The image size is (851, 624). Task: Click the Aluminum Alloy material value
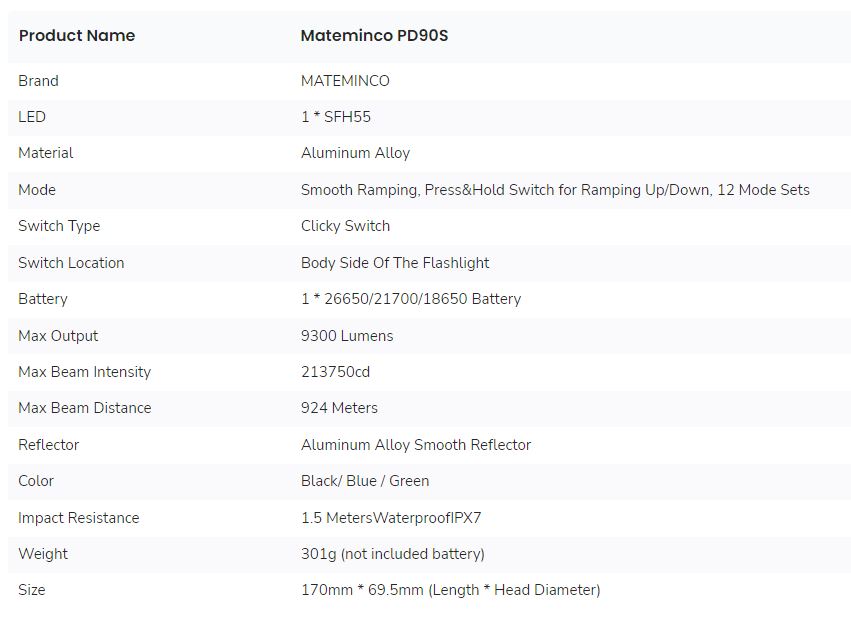[355, 153]
